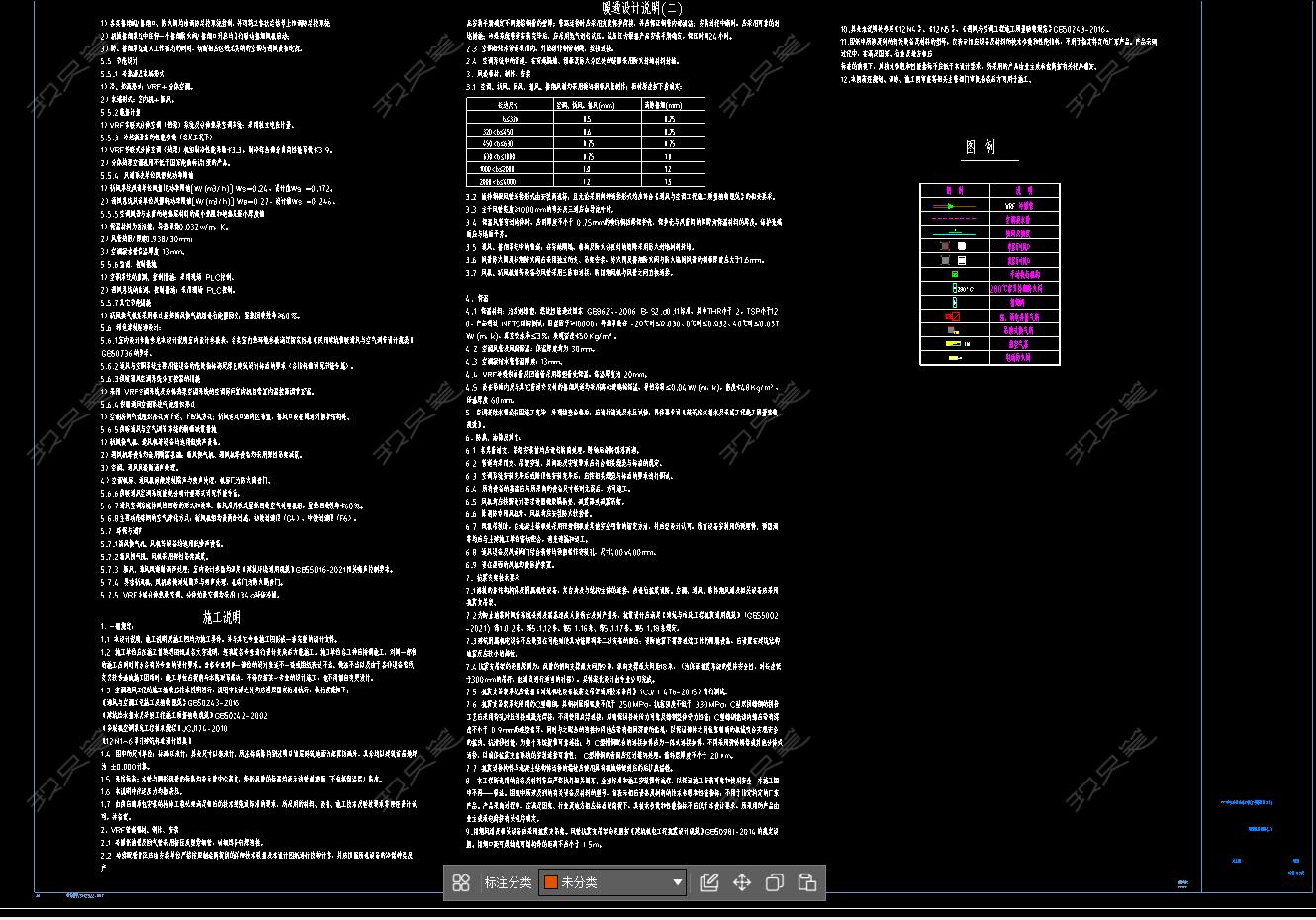Open the annotation category grid icon
The width and height of the screenshot is (1316, 920).
click(461, 883)
